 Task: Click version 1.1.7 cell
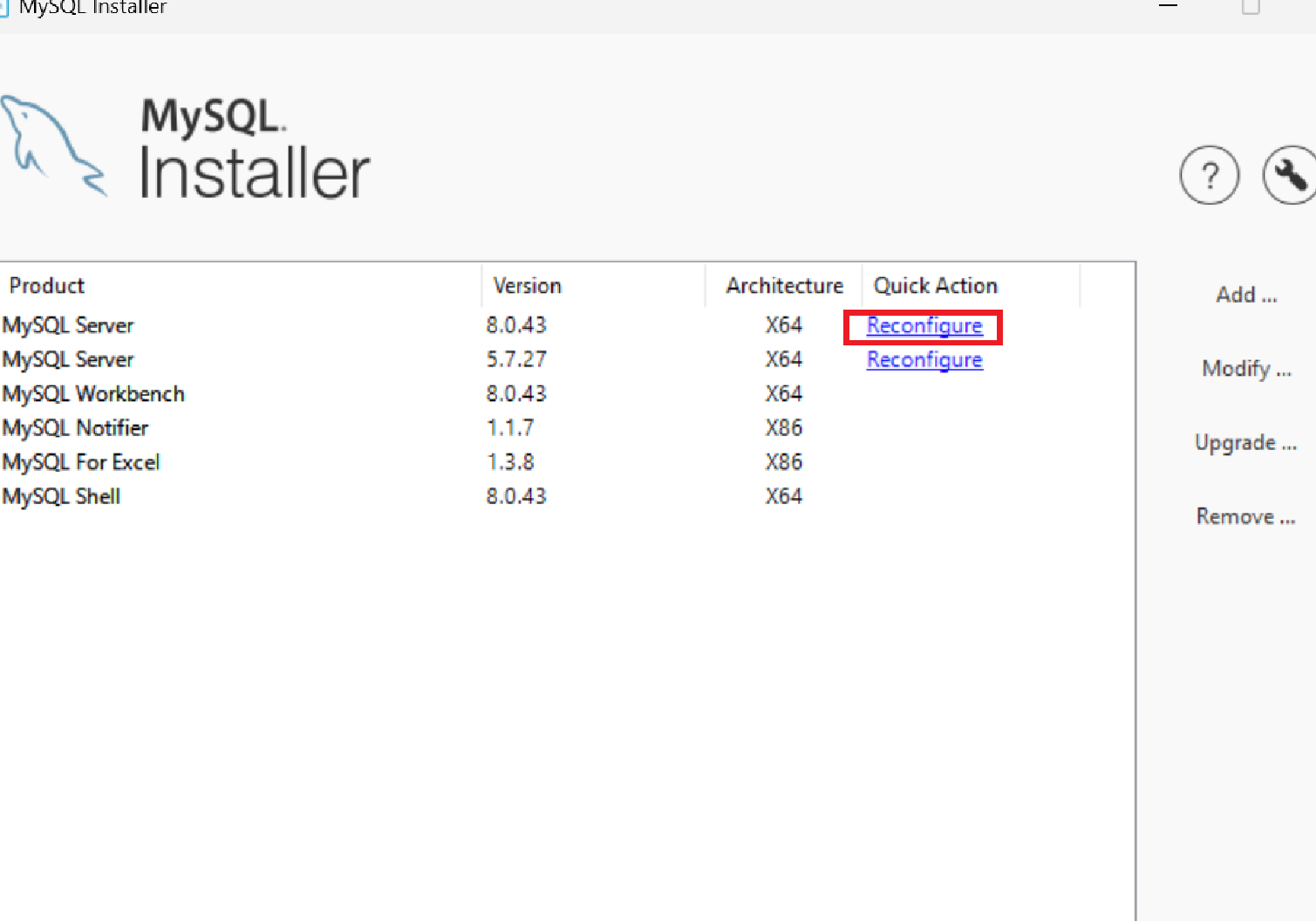pos(510,427)
